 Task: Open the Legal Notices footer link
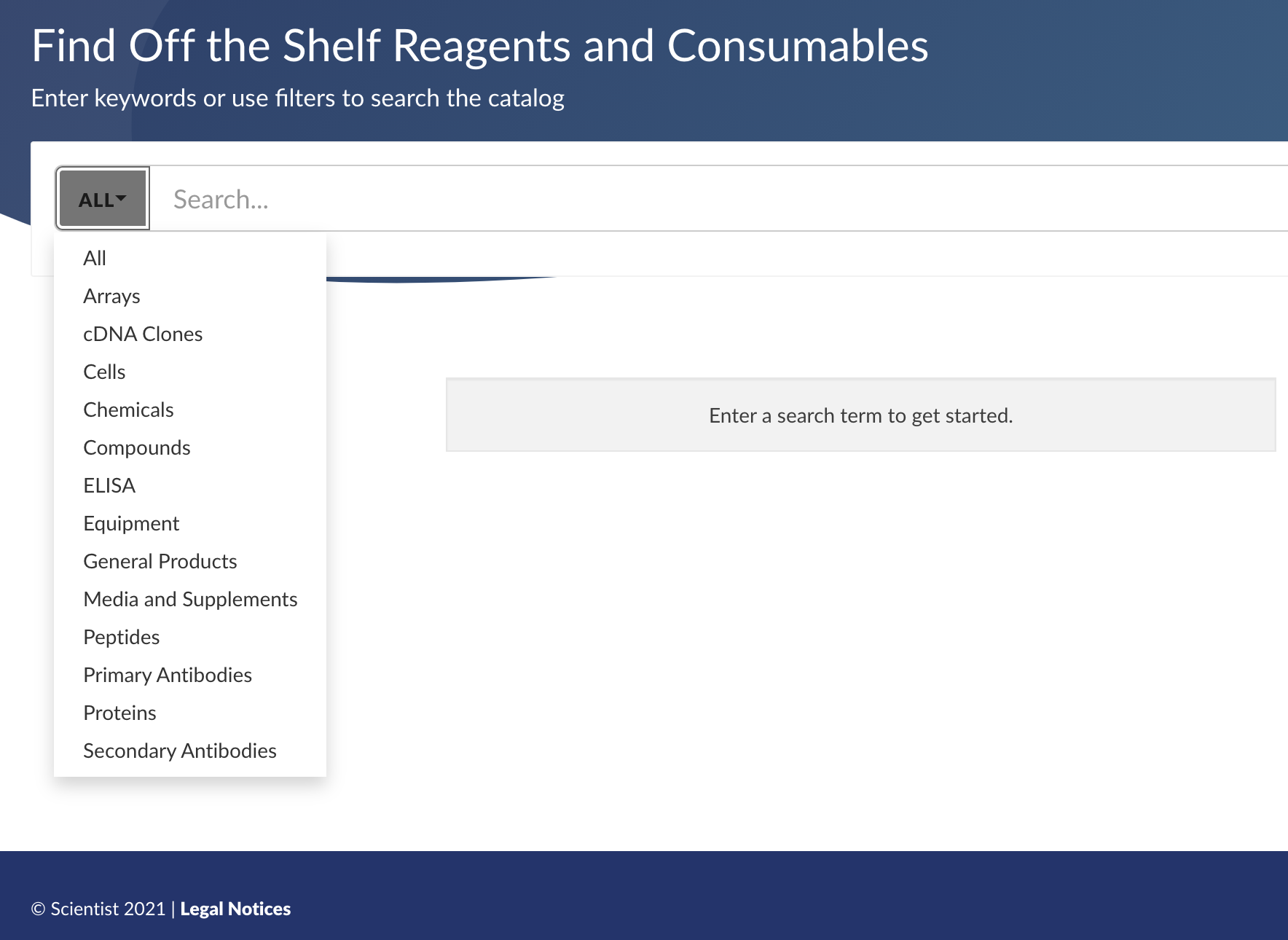[235, 909]
